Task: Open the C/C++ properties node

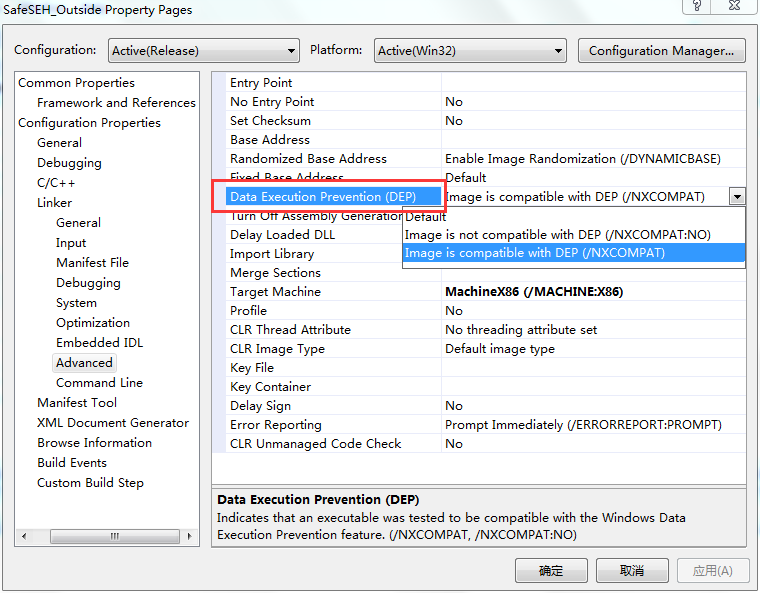Action: [x=56, y=183]
